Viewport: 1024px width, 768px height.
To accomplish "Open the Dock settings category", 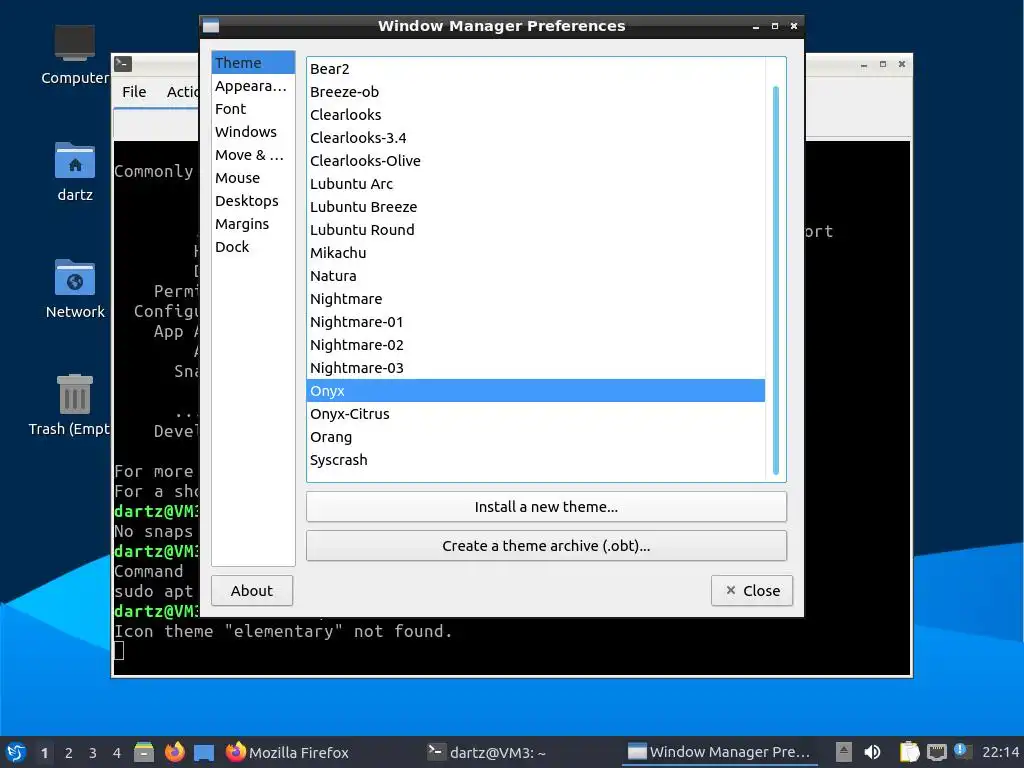I will (253, 246).
